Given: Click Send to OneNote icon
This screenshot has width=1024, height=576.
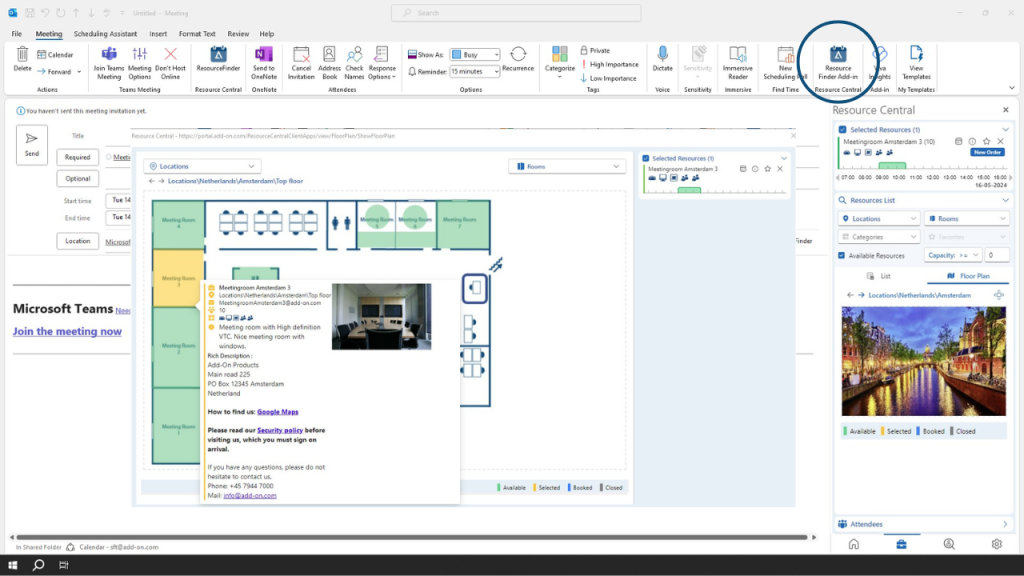Looking at the screenshot, I should click(x=263, y=60).
